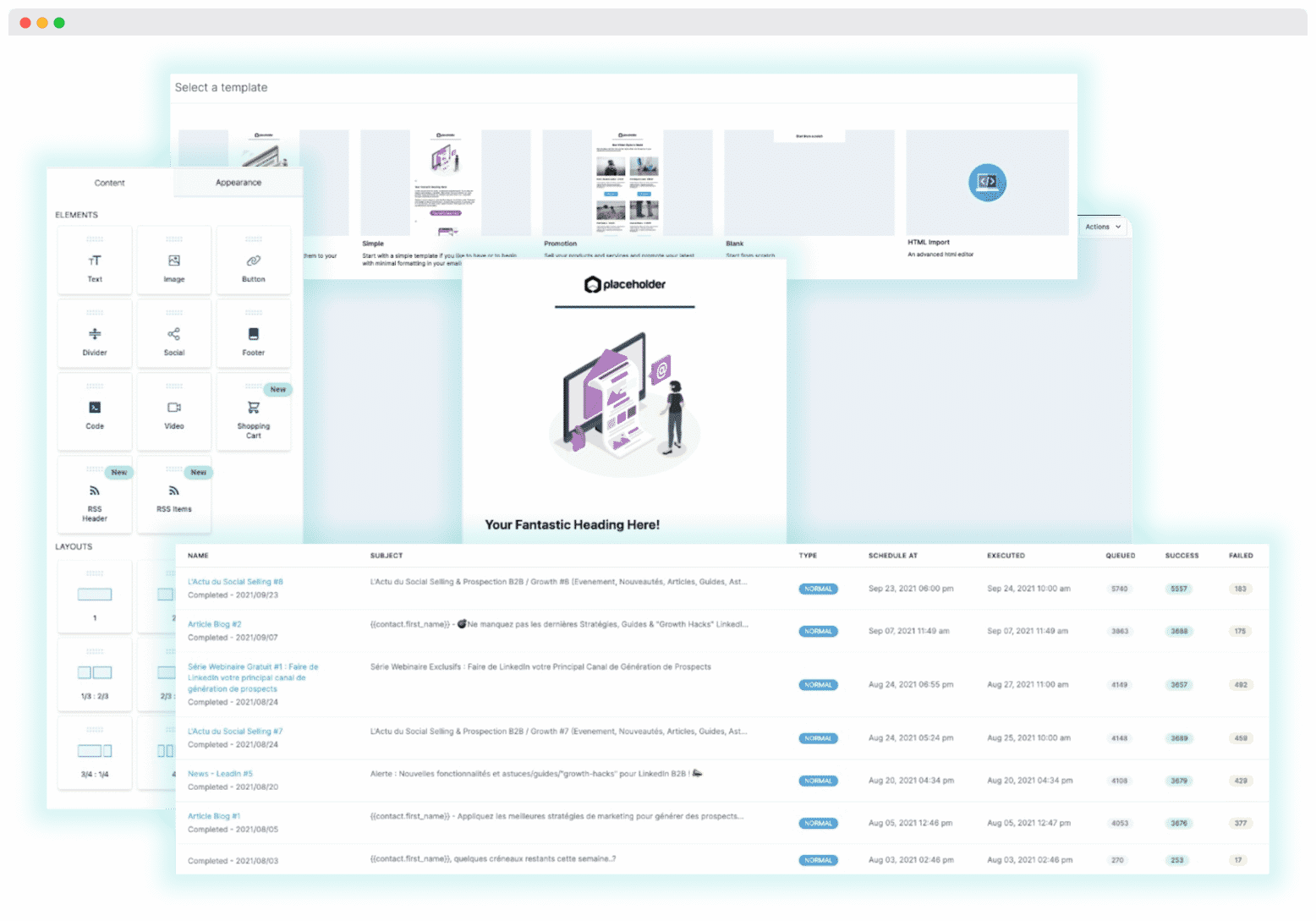
Task: Sort by the SCHEDULE AT column header
Action: [893, 556]
